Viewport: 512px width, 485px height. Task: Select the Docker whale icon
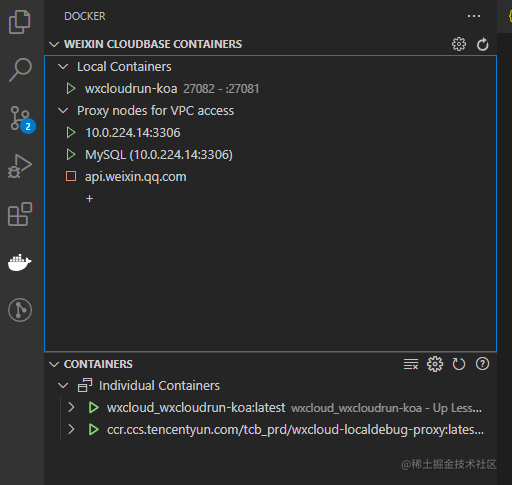(20, 262)
